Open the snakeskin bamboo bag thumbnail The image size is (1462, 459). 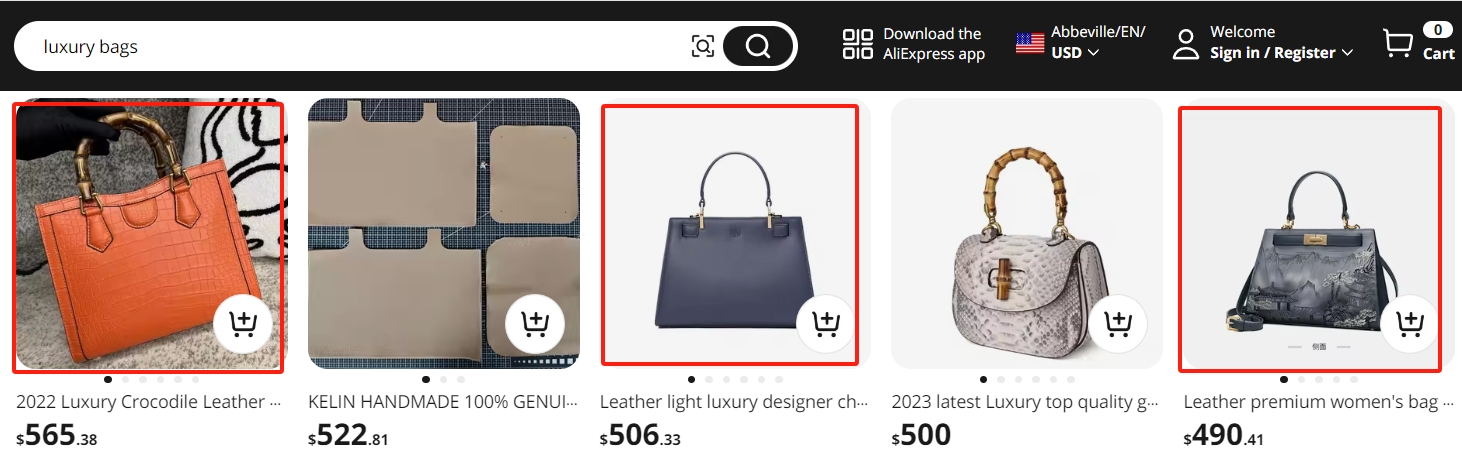coord(1026,234)
